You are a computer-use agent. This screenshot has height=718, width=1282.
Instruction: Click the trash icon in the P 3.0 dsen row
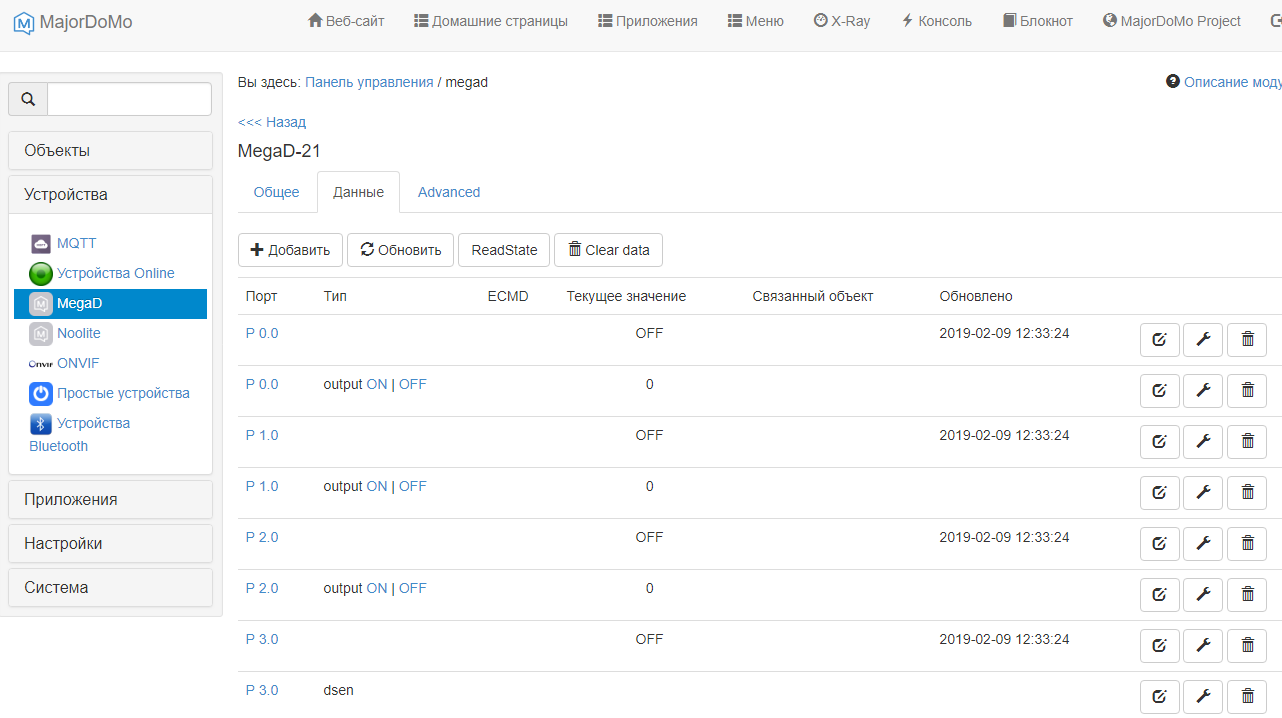click(x=1247, y=696)
